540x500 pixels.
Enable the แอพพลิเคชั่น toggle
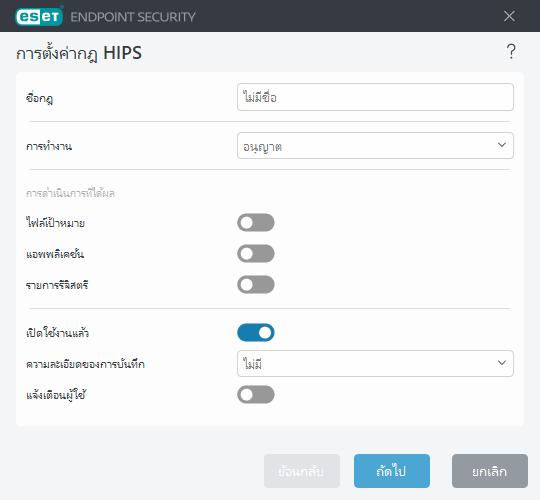pos(256,253)
